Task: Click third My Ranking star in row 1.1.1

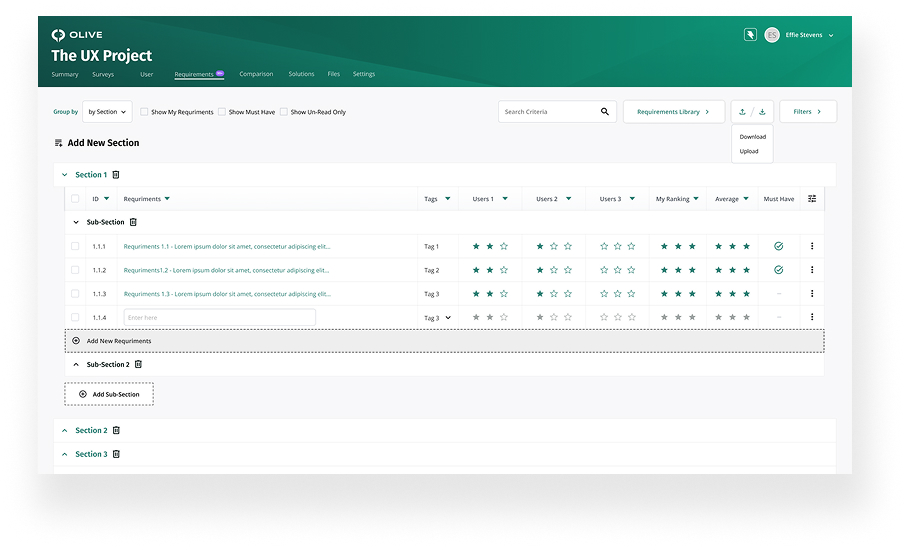Action: click(692, 246)
